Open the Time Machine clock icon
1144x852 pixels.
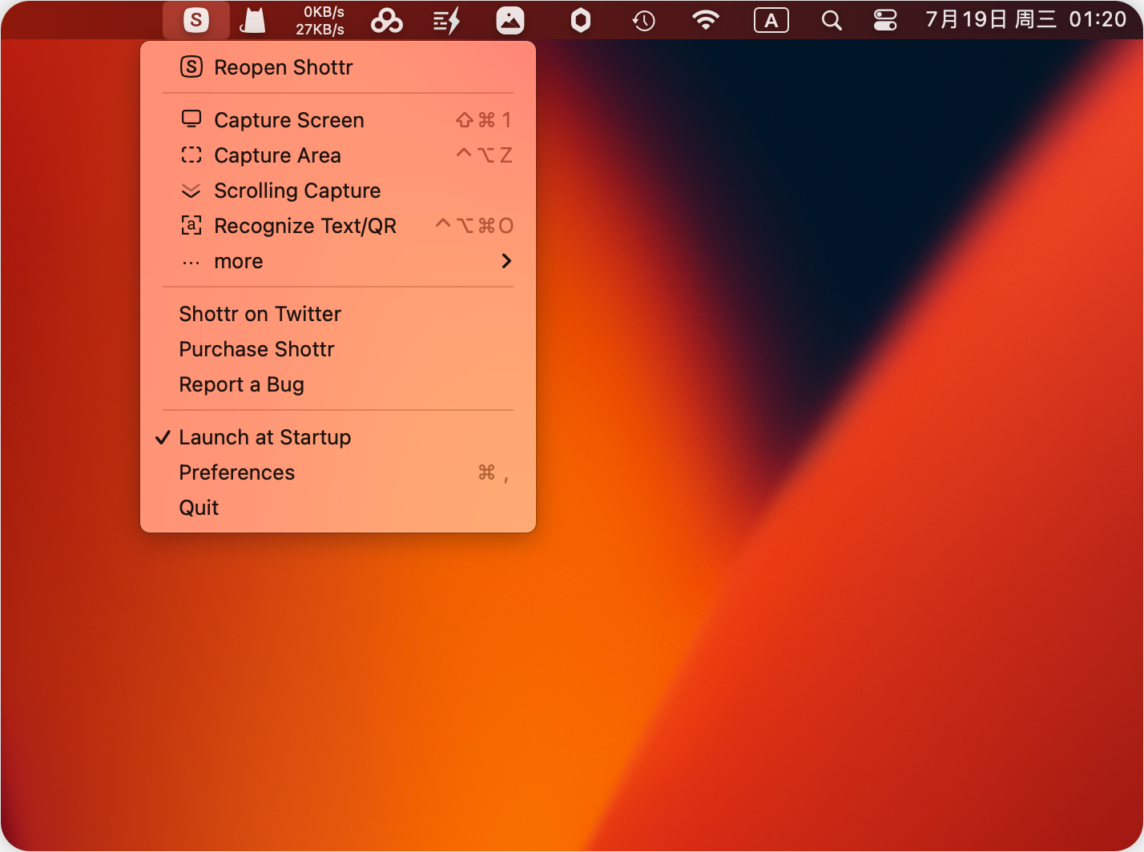[644, 20]
